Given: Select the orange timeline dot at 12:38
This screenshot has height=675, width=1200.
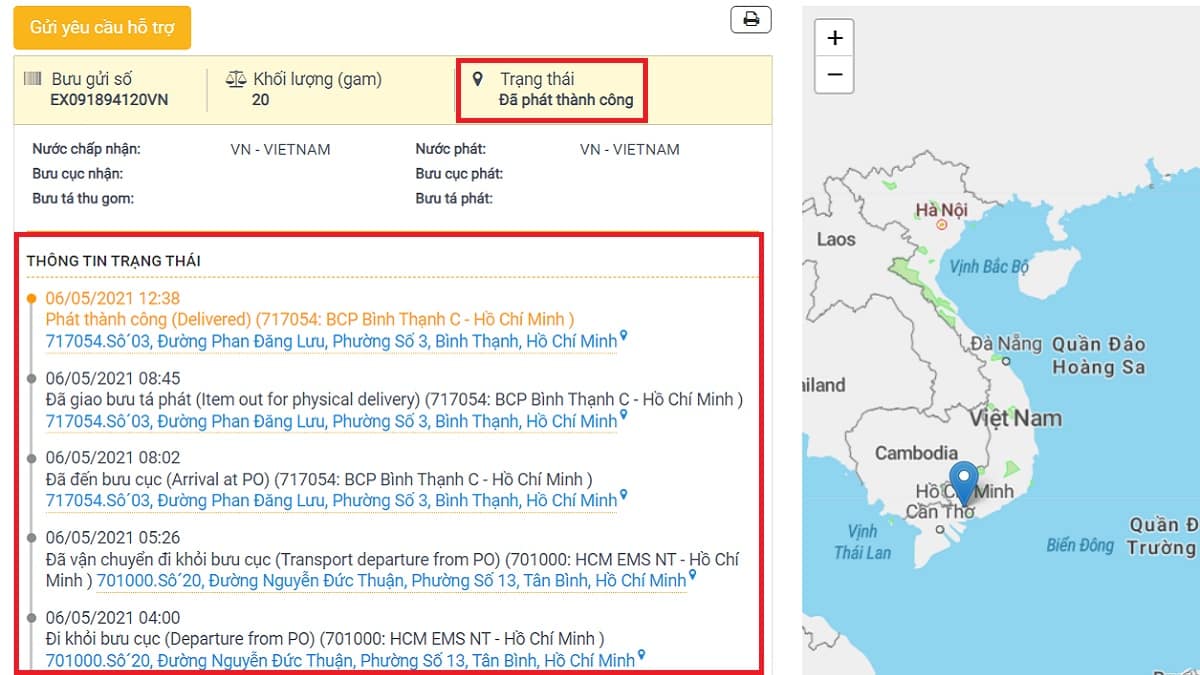Looking at the screenshot, I should tap(32, 298).
